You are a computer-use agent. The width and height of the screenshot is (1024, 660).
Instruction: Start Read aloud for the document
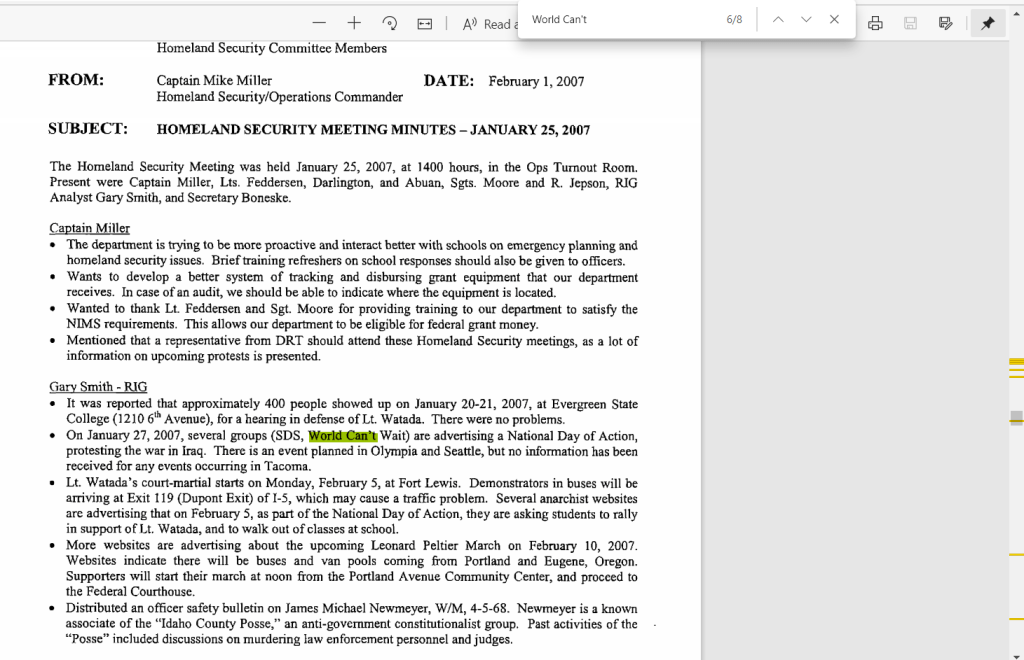click(489, 24)
